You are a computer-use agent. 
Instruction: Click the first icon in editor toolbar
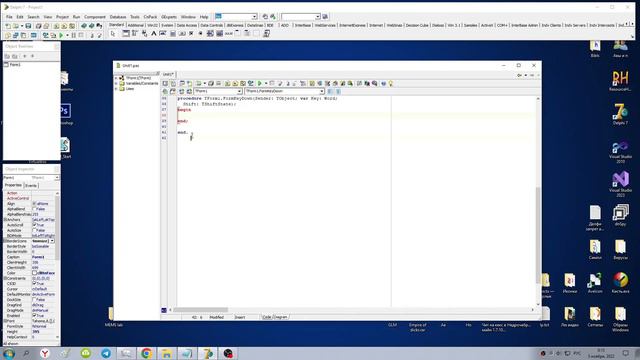(x=165, y=83)
